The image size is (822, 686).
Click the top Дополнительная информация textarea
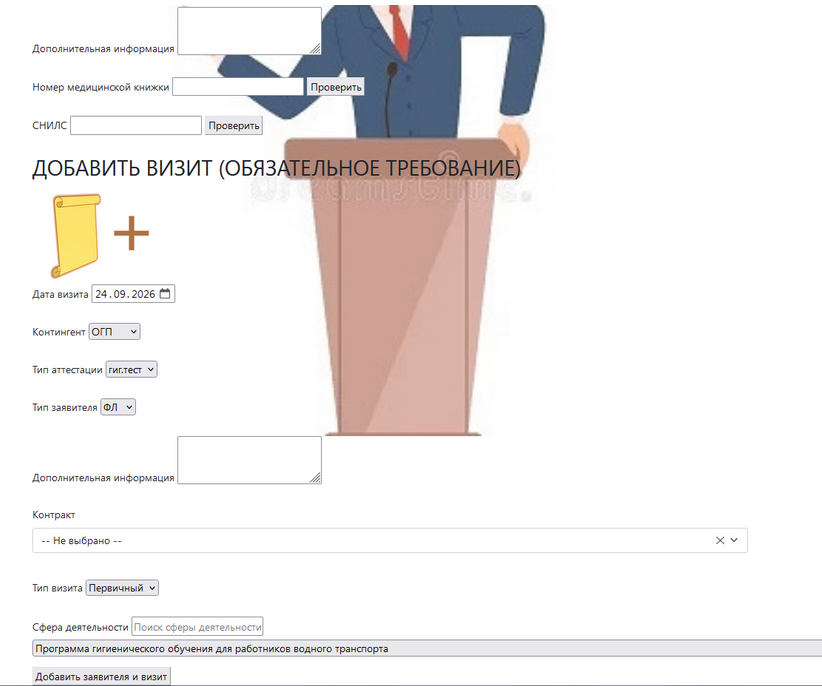250,31
